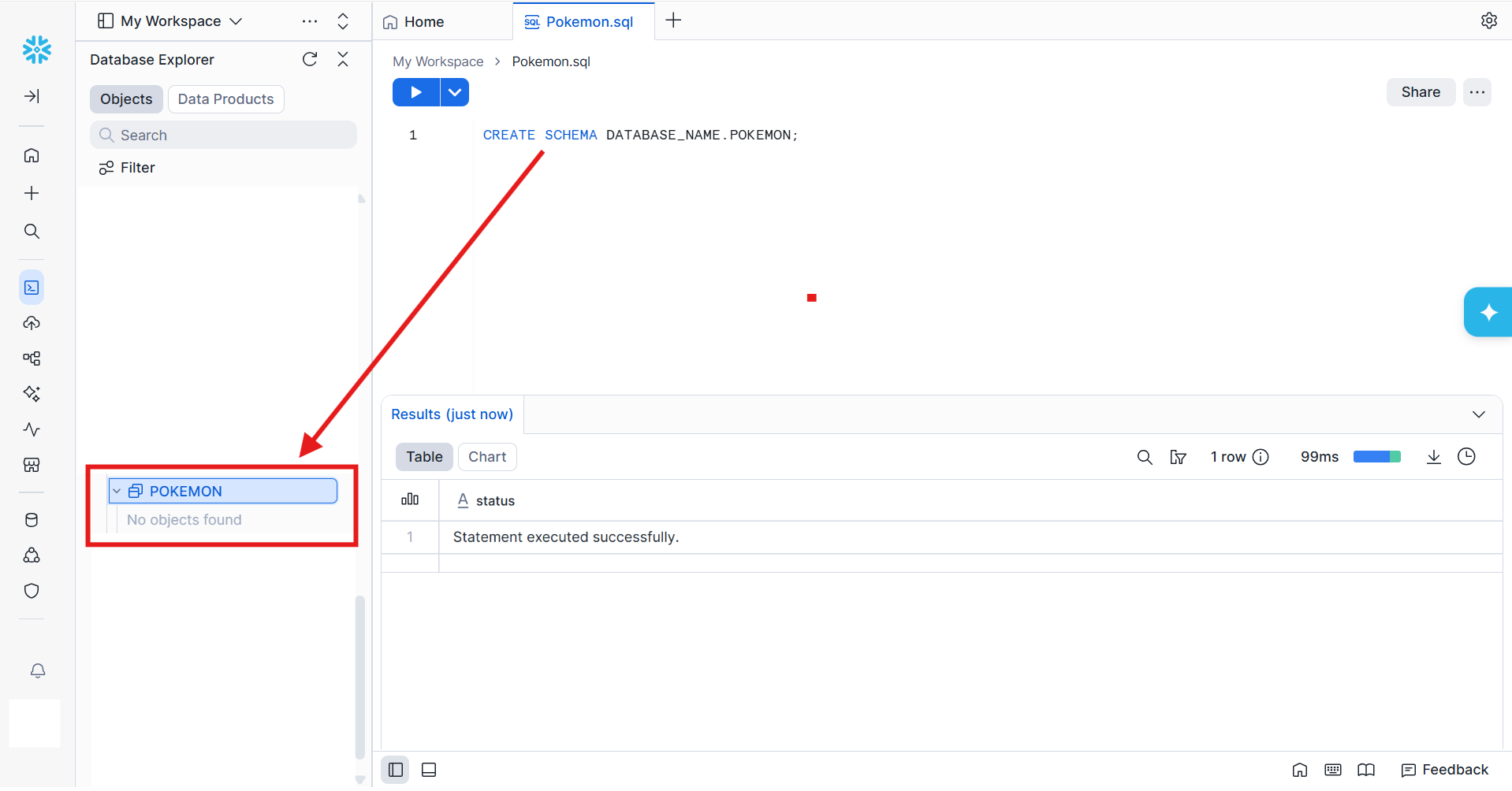1512x791 pixels.
Task: Open the query history clock icon
Action: pos(1466,456)
